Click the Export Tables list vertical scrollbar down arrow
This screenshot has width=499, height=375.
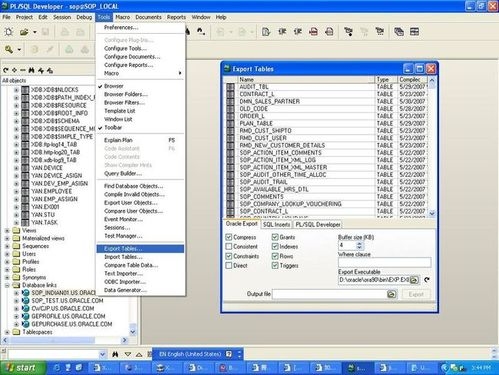pyautogui.click(x=432, y=213)
